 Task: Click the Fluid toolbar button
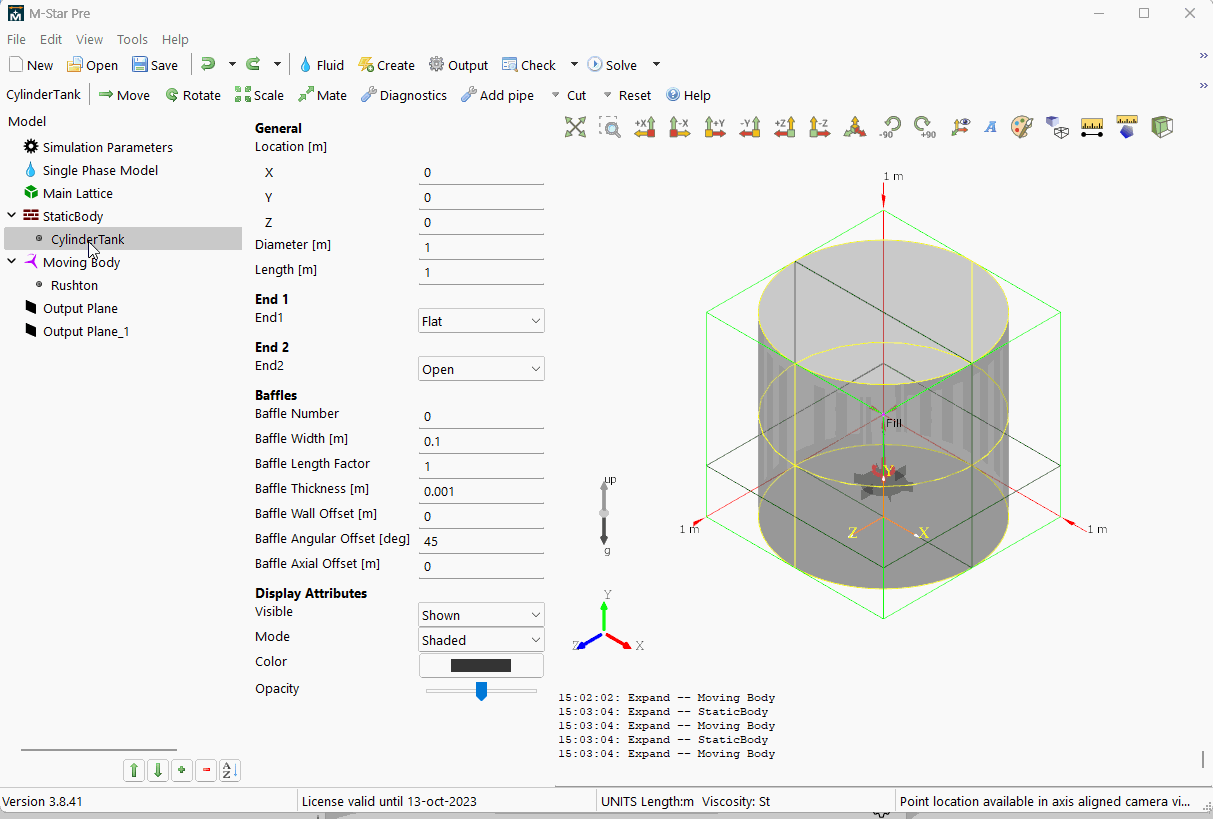pyautogui.click(x=321, y=65)
